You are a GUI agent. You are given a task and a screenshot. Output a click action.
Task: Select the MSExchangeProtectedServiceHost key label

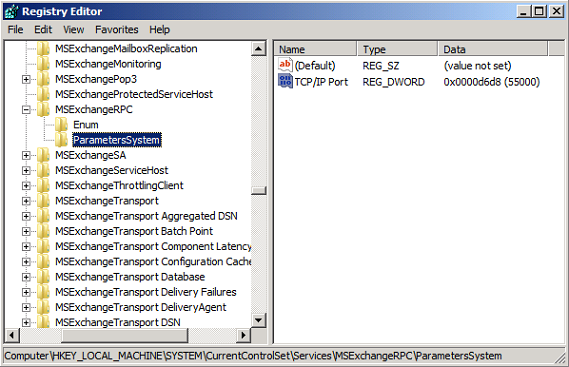134,94
